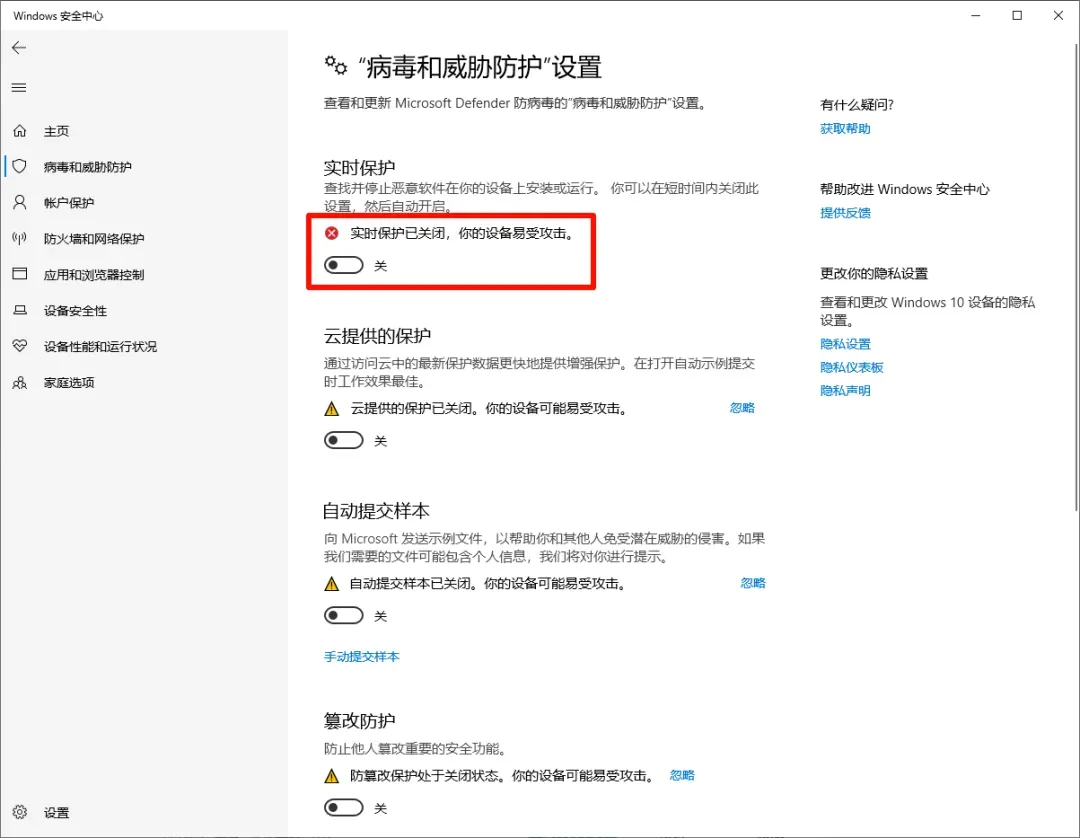This screenshot has width=1080, height=838.
Task: Open the 隐私设置 link
Action: tap(845, 344)
